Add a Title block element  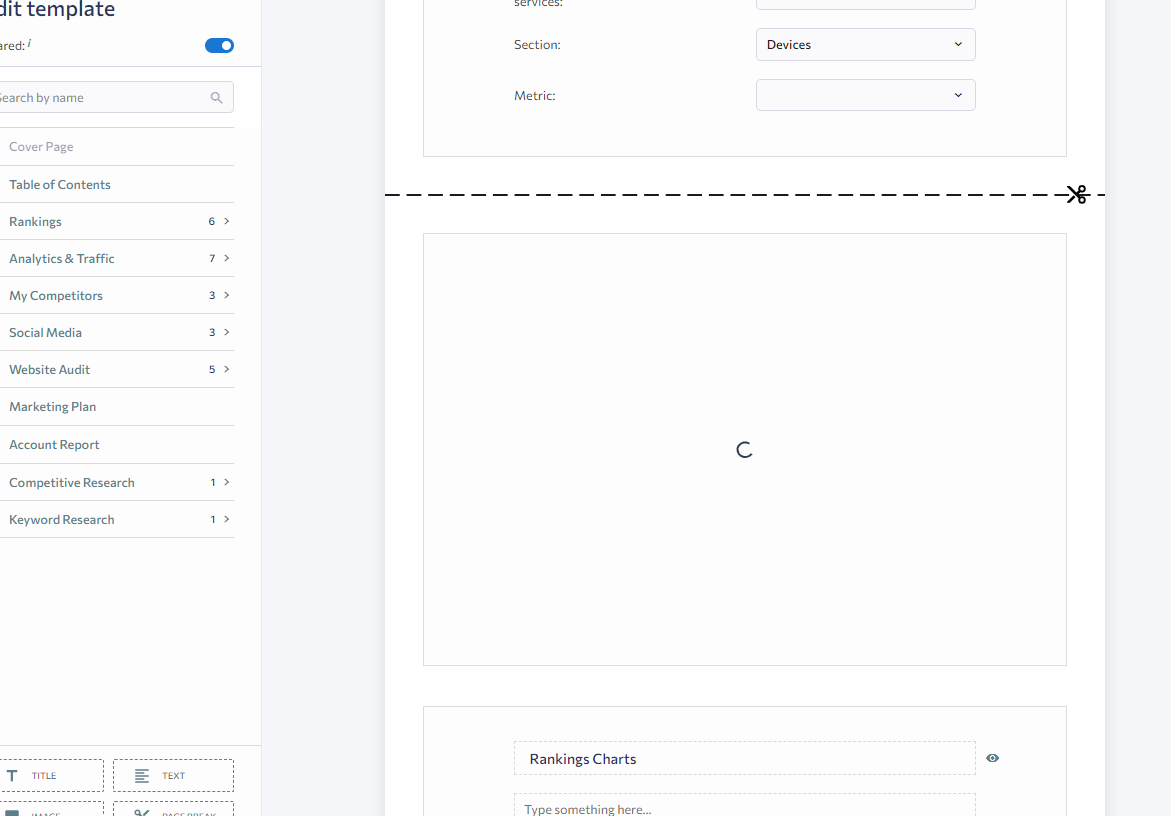[52, 776]
